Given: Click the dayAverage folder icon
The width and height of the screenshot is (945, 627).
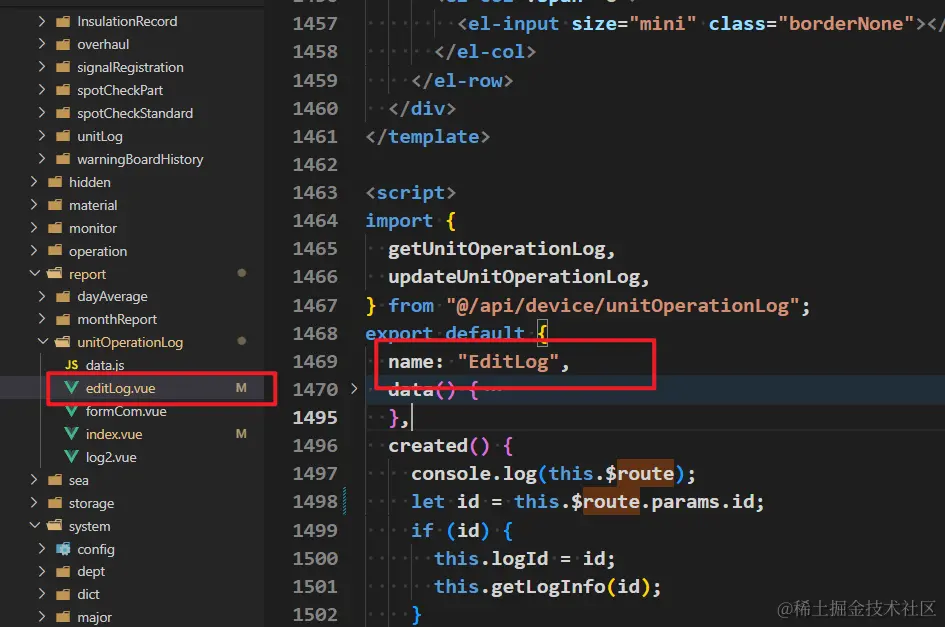Looking at the screenshot, I should coord(63,297).
